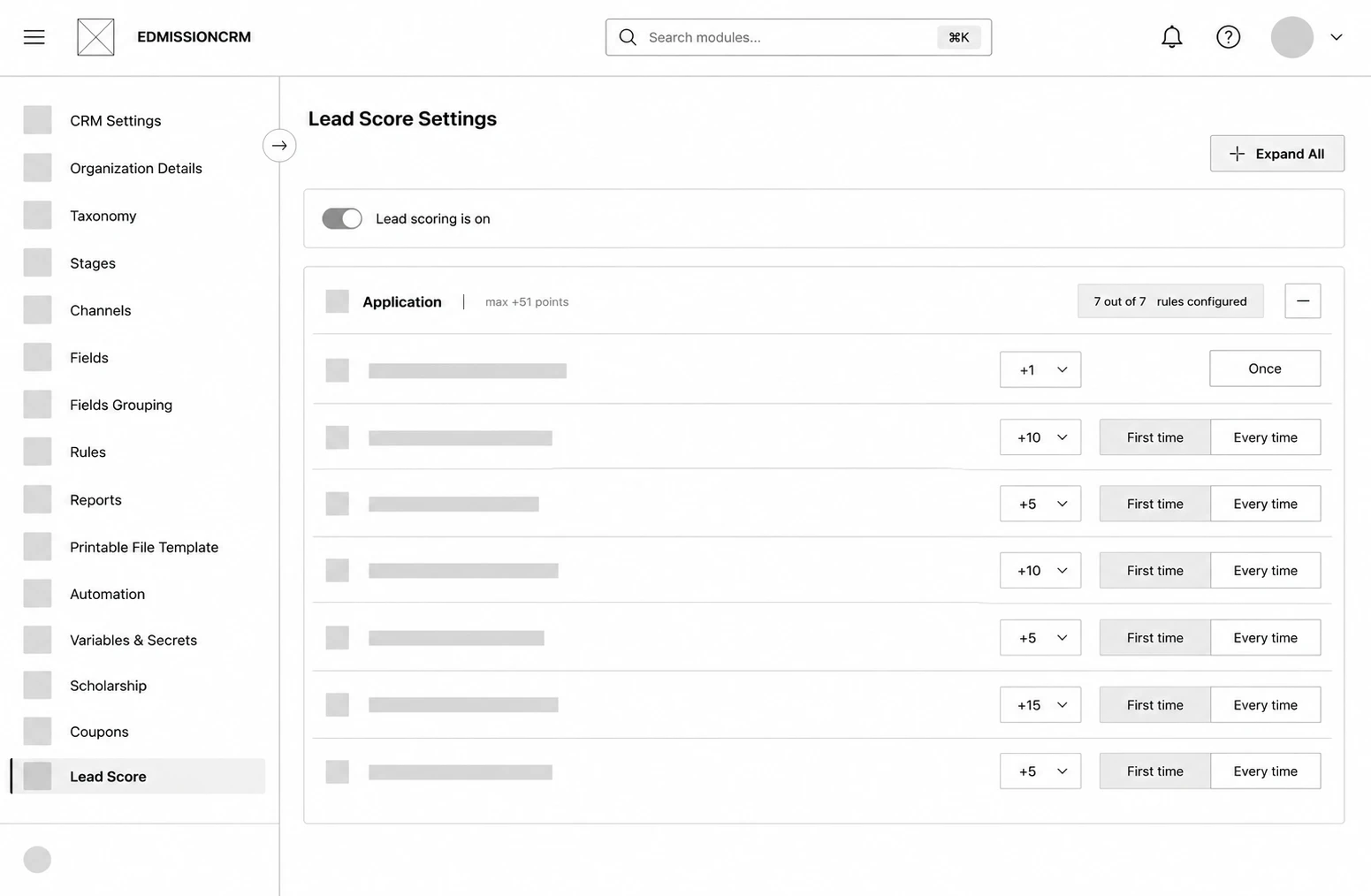Click the "Lead Score Settings" heading
The image size is (1371, 896).
pos(402,118)
